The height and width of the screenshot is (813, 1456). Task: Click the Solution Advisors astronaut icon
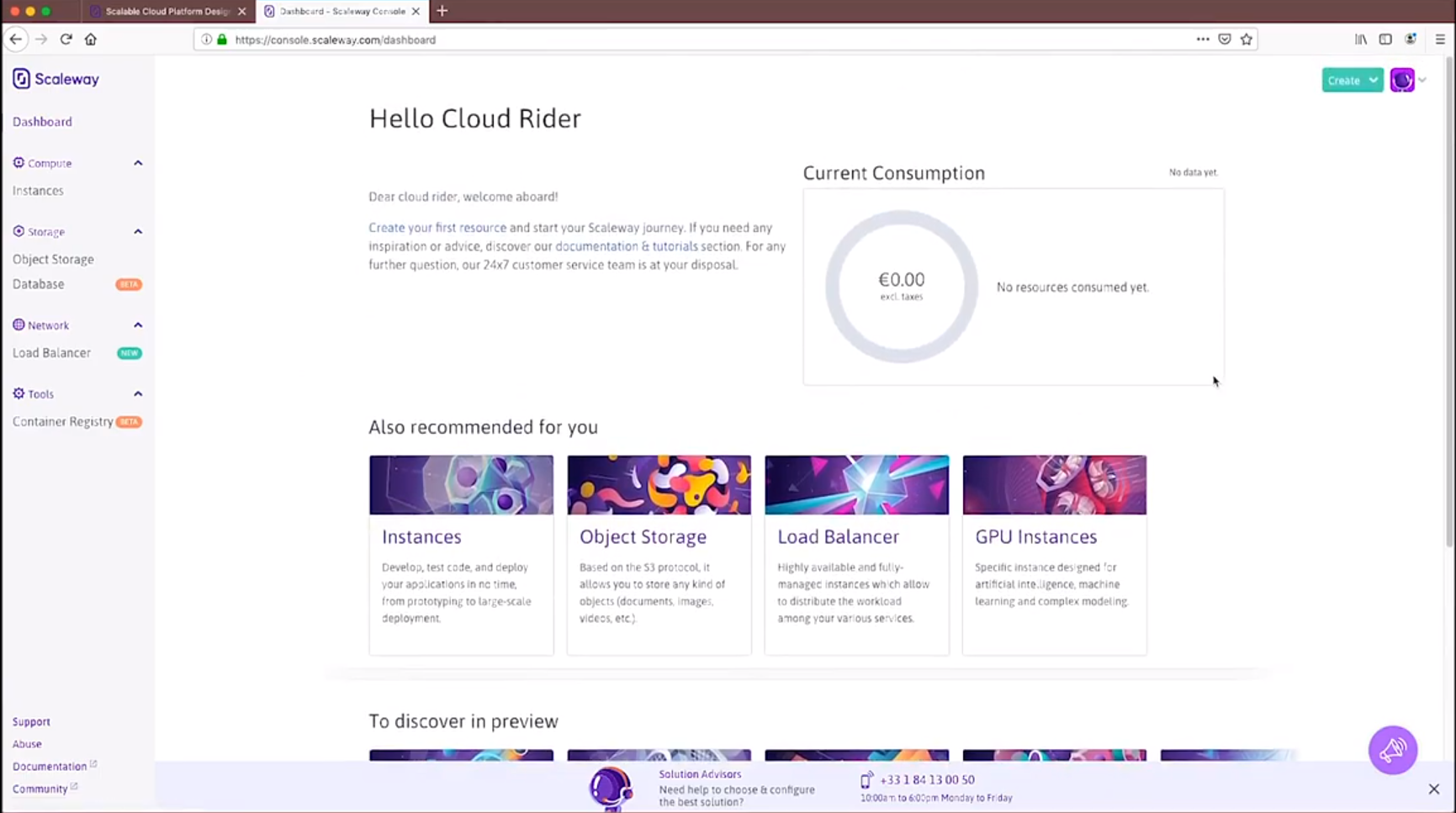[x=611, y=789]
